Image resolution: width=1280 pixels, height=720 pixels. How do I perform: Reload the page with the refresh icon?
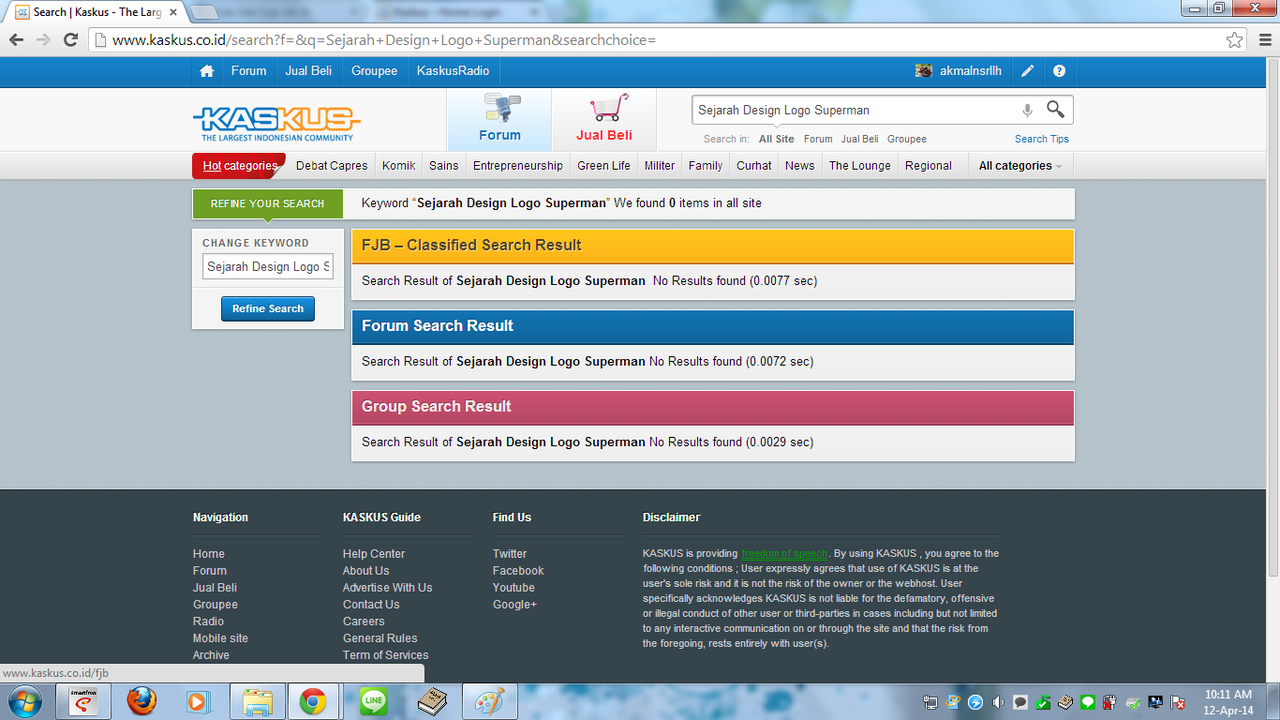click(x=70, y=40)
